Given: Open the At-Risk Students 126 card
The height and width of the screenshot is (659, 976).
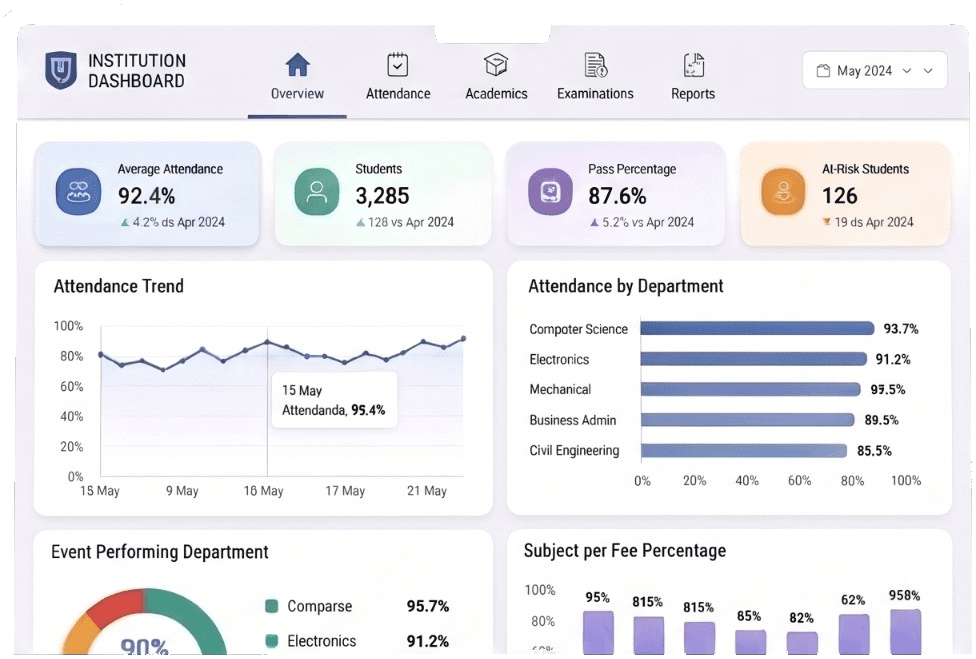Looking at the screenshot, I should pos(845,194).
